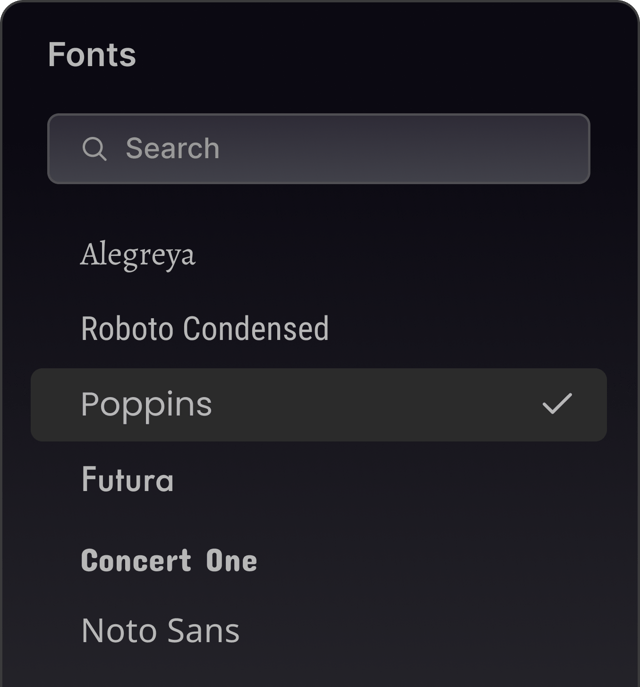Screen dimensions: 640x687
Task: Click the bold Concert One list entry
Action: tap(169, 560)
